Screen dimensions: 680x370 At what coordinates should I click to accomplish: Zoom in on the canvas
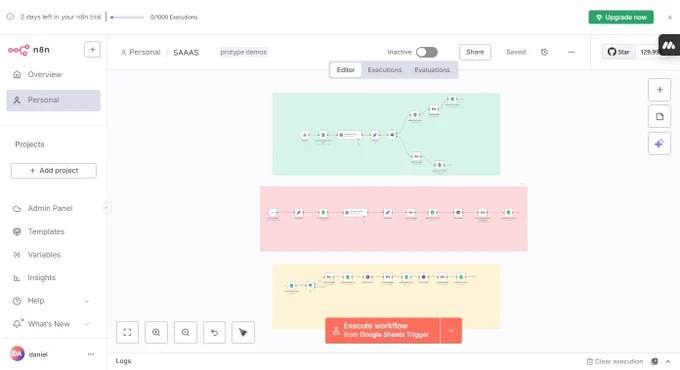156,332
